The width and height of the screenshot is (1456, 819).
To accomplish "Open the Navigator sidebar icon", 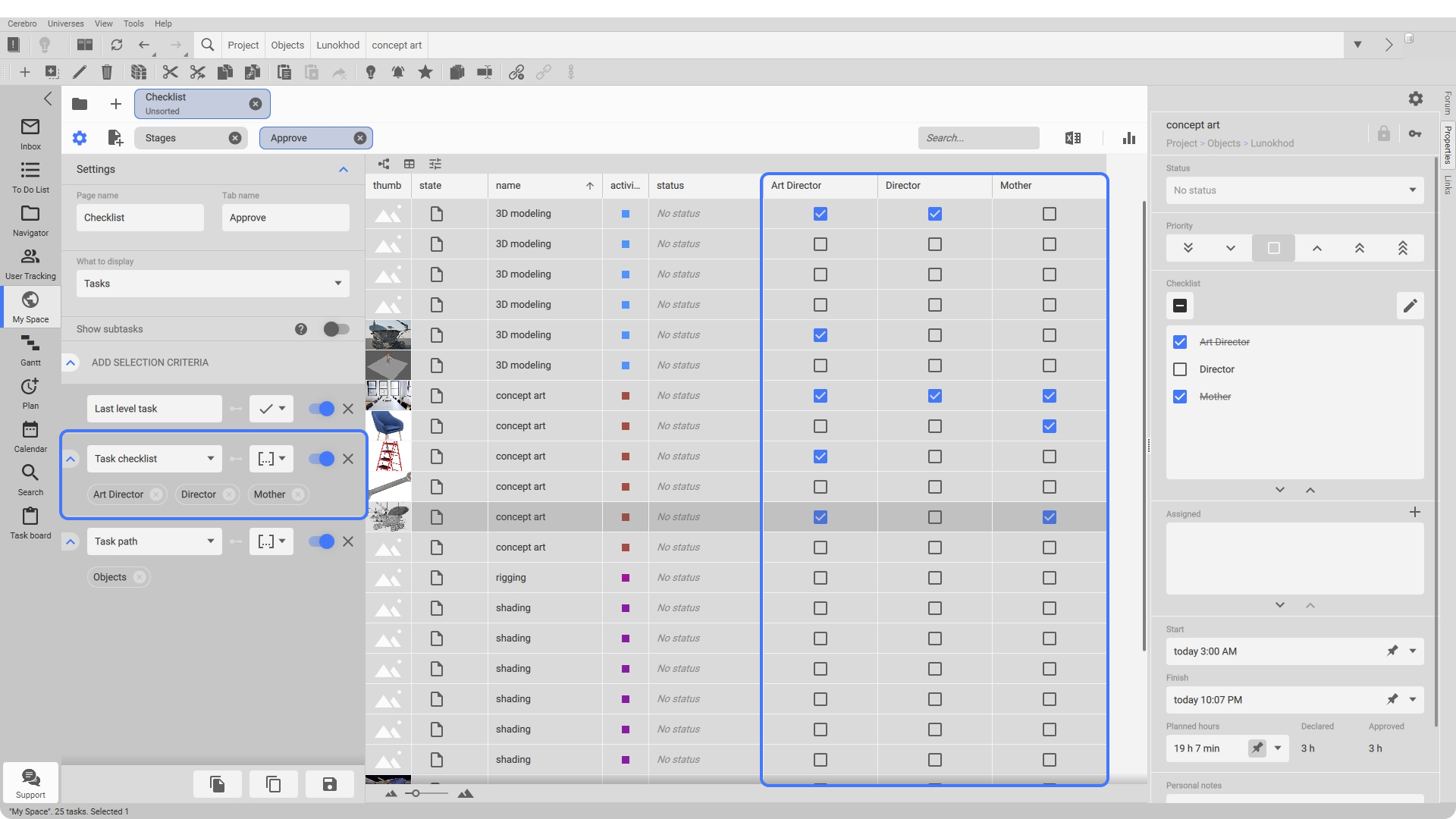I will [30, 220].
